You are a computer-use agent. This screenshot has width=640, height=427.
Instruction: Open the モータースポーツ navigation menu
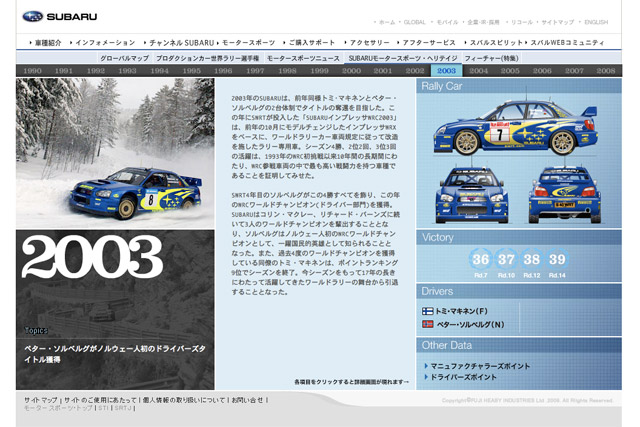pyautogui.click(x=245, y=44)
